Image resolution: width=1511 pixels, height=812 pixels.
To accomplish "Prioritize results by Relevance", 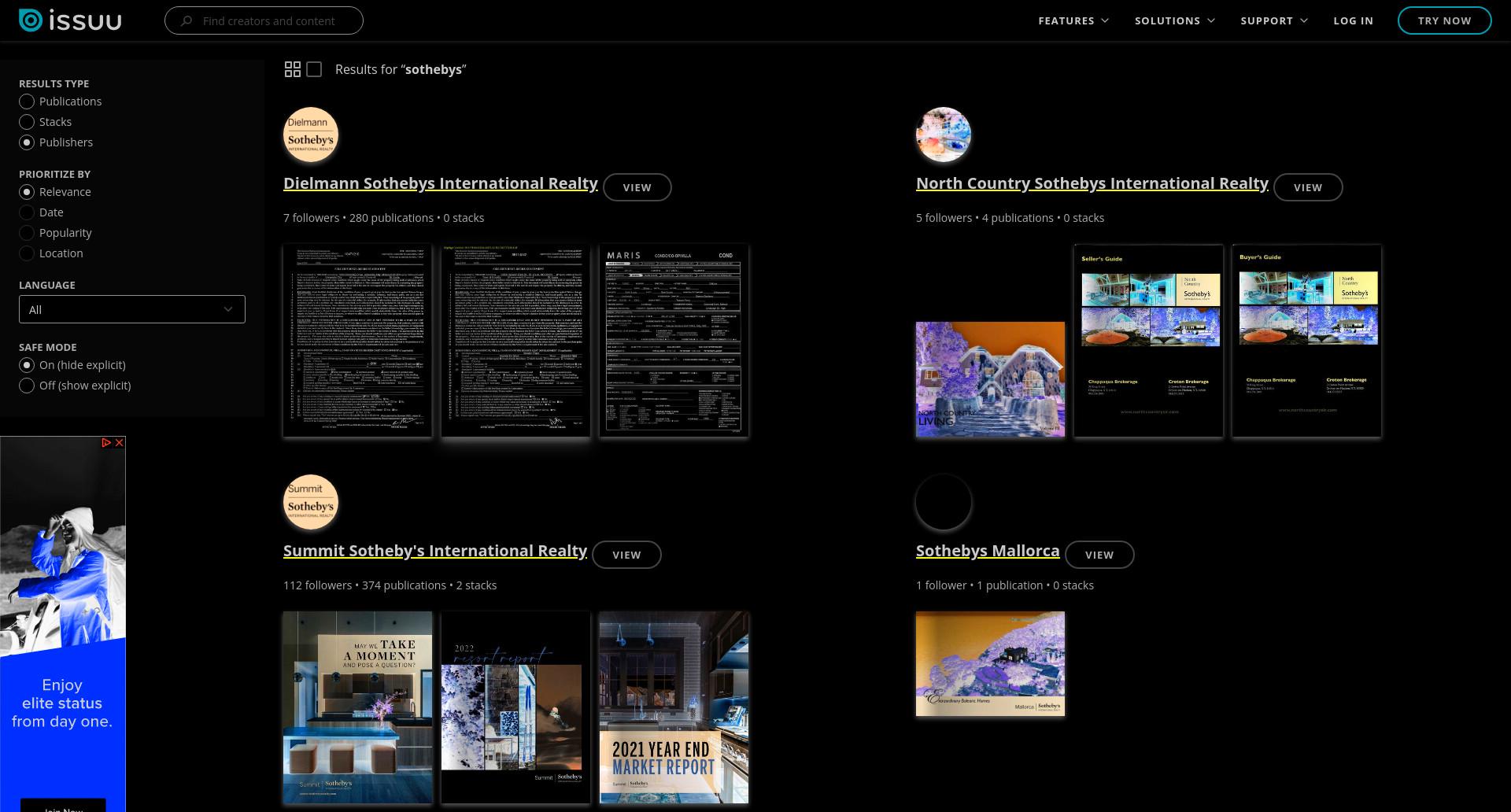I will [x=55, y=192].
